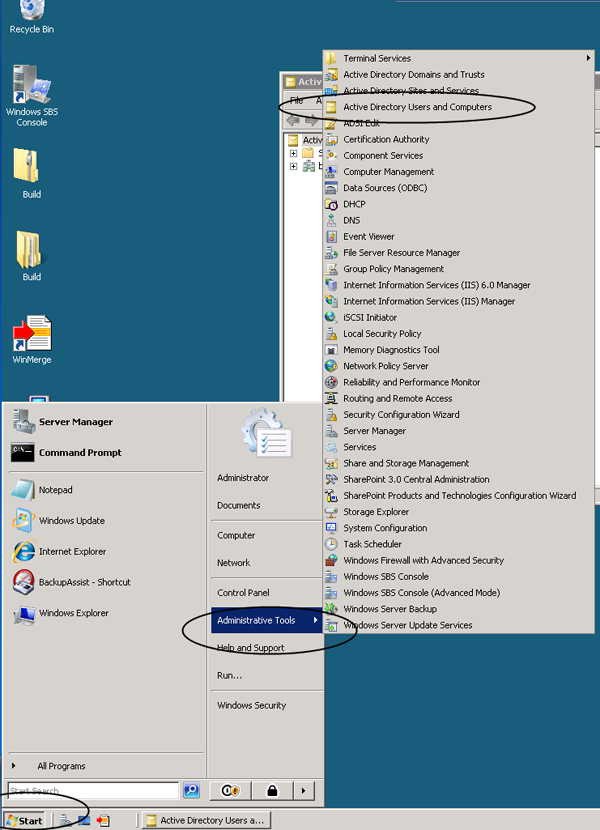Open Storage Explorer
Image resolution: width=600 pixels, height=830 pixels.
point(459,512)
